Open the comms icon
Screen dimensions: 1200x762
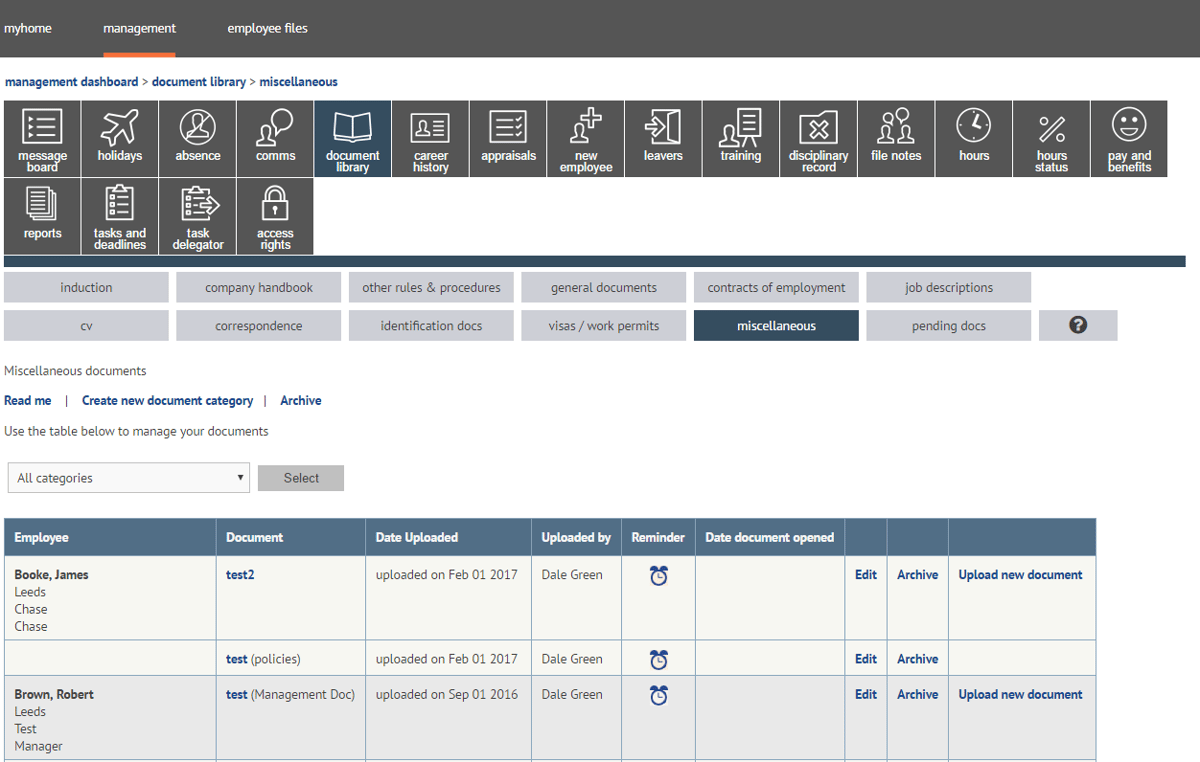point(275,139)
